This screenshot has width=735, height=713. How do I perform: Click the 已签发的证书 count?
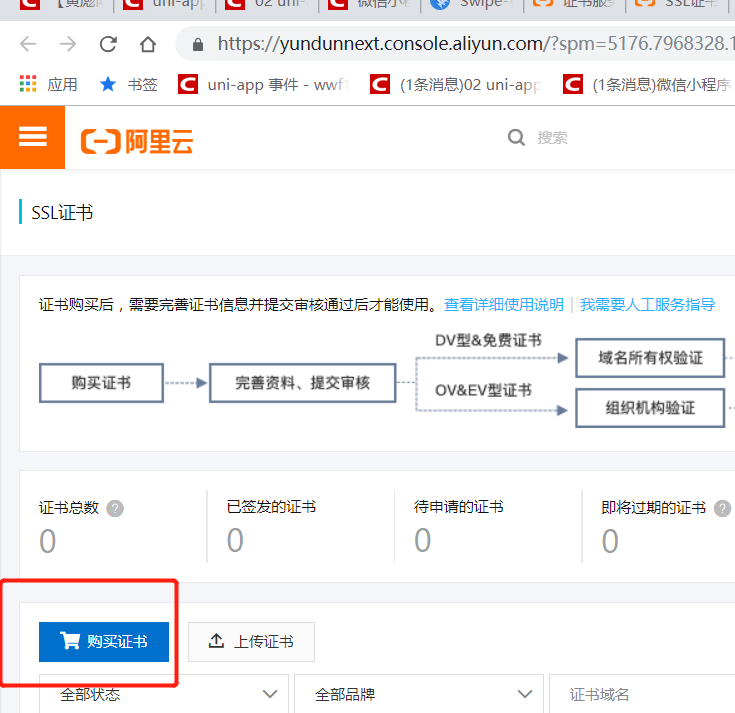coord(235,540)
